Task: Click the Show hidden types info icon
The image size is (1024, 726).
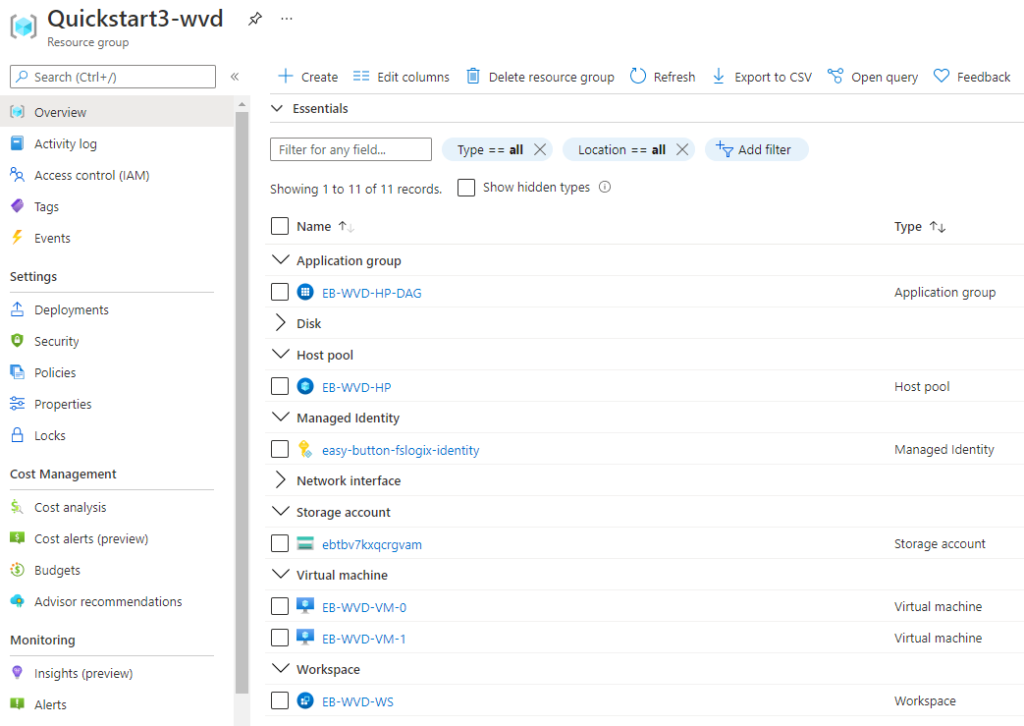Action: coord(605,187)
